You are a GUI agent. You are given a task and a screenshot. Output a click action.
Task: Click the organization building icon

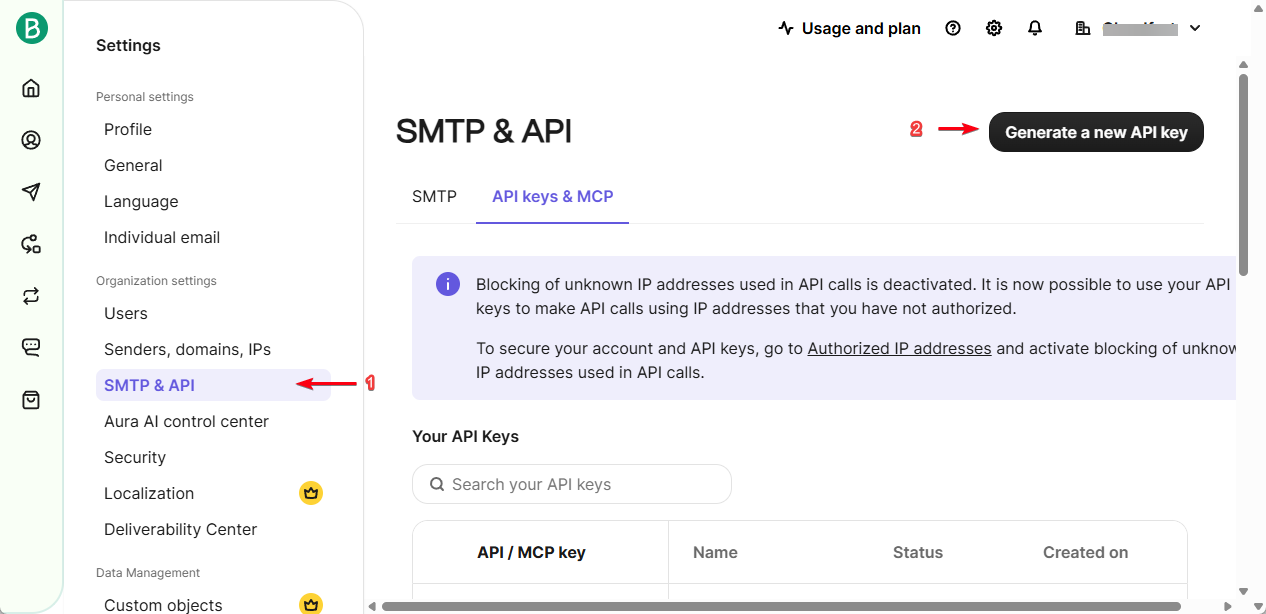tap(1082, 28)
